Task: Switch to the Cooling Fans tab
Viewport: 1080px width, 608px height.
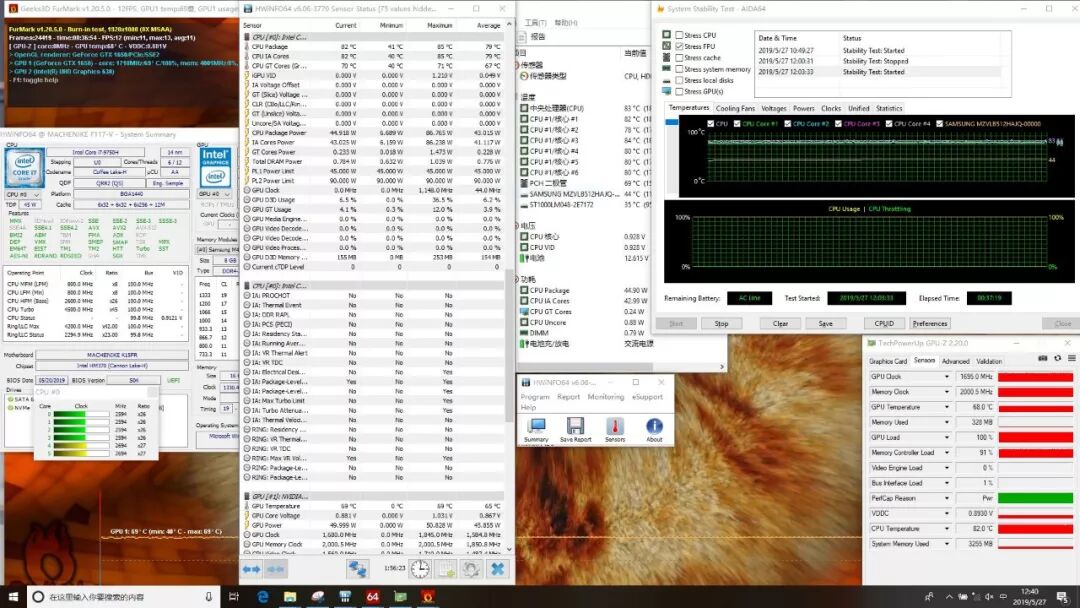Action: click(735, 108)
